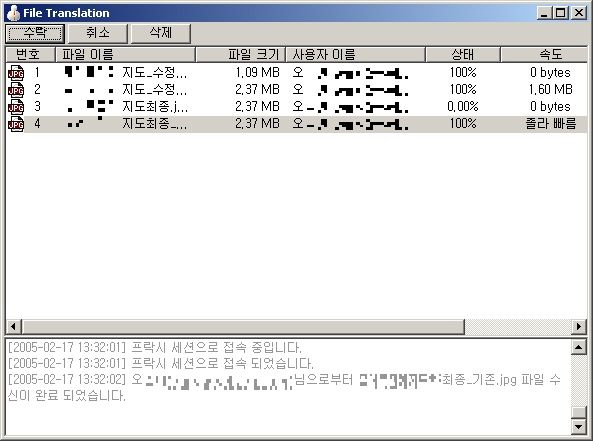Click the 취소 (cancel) button
The height and width of the screenshot is (441, 593).
click(x=98, y=33)
